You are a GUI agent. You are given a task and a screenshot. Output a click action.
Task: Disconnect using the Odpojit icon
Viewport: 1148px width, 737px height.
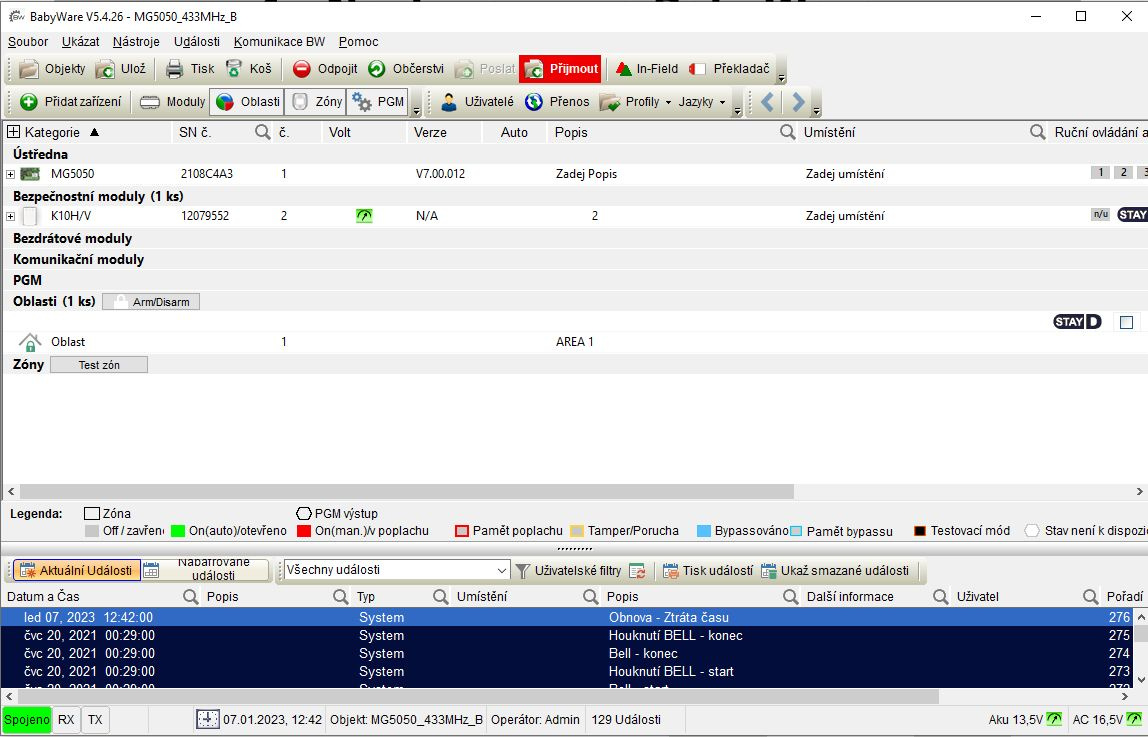[x=301, y=69]
